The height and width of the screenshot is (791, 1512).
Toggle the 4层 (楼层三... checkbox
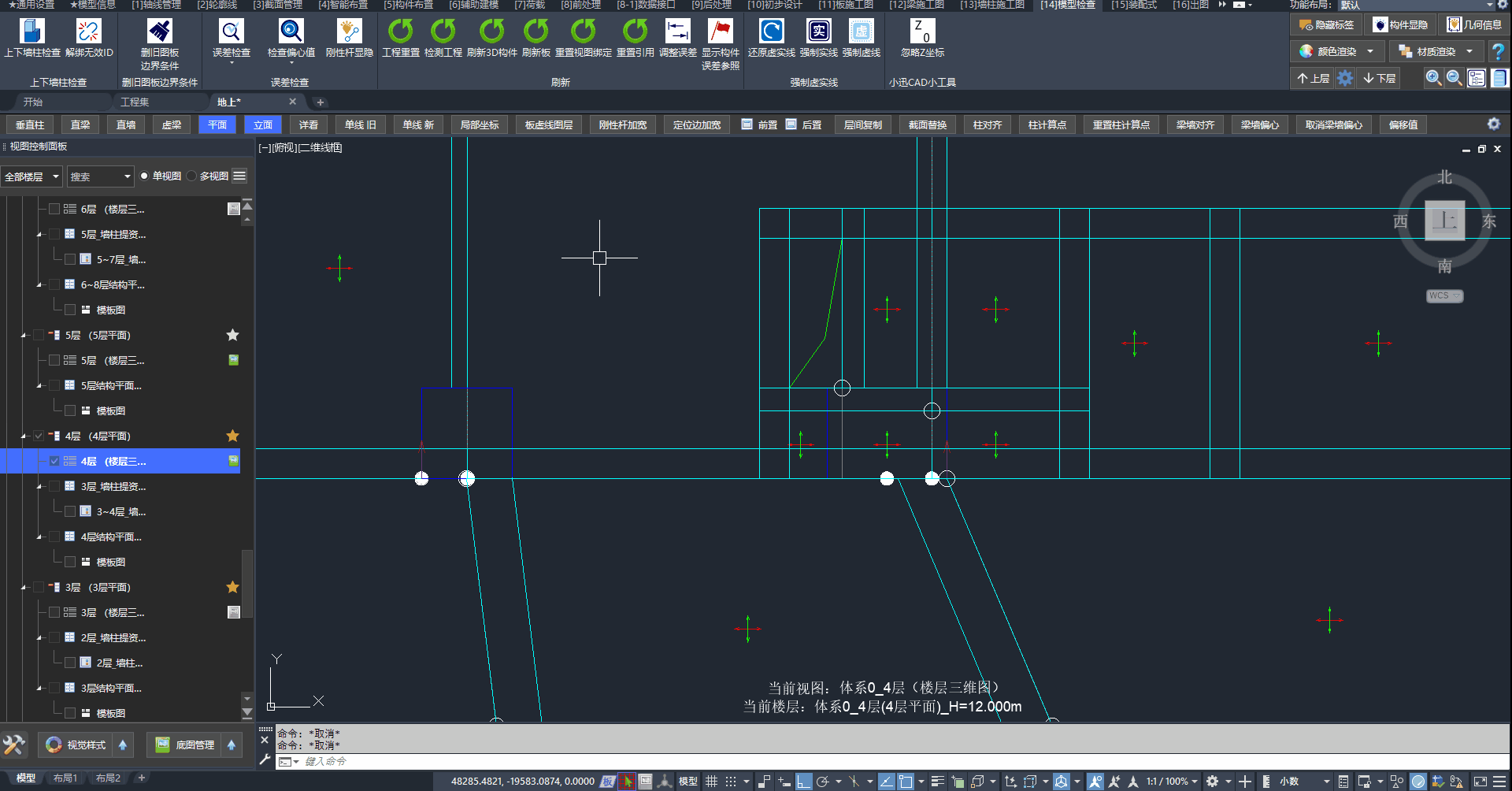tap(54, 461)
